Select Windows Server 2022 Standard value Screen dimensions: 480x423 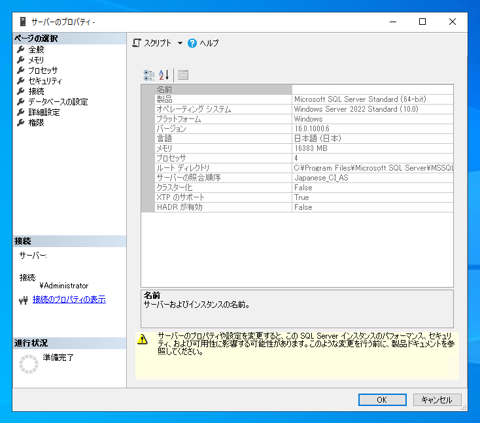tap(356, 109)
